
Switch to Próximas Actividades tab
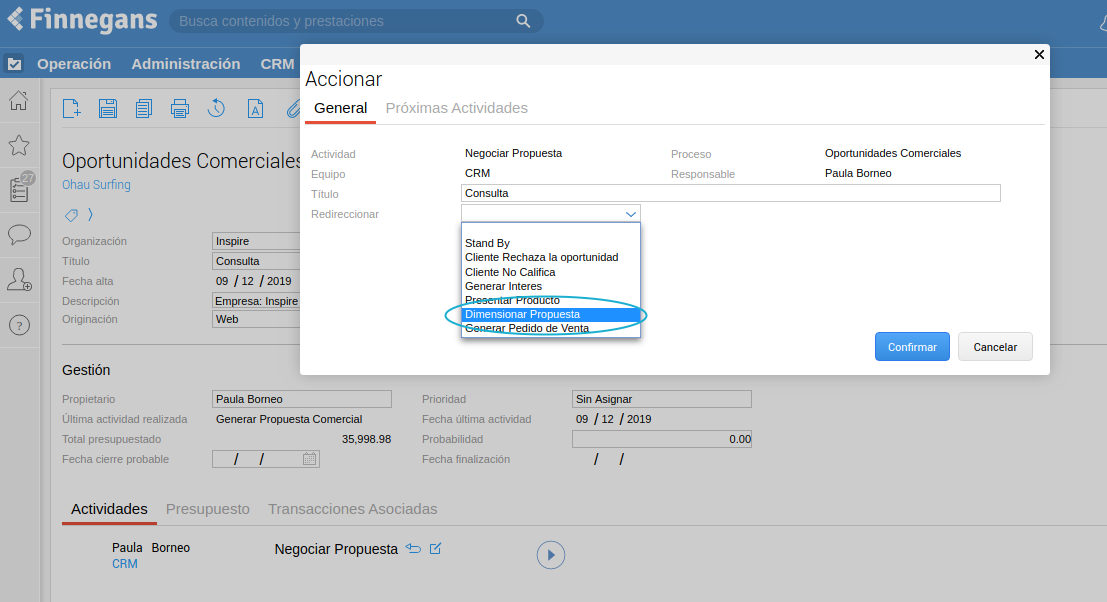pyautogui.click(x=456, y=108)
